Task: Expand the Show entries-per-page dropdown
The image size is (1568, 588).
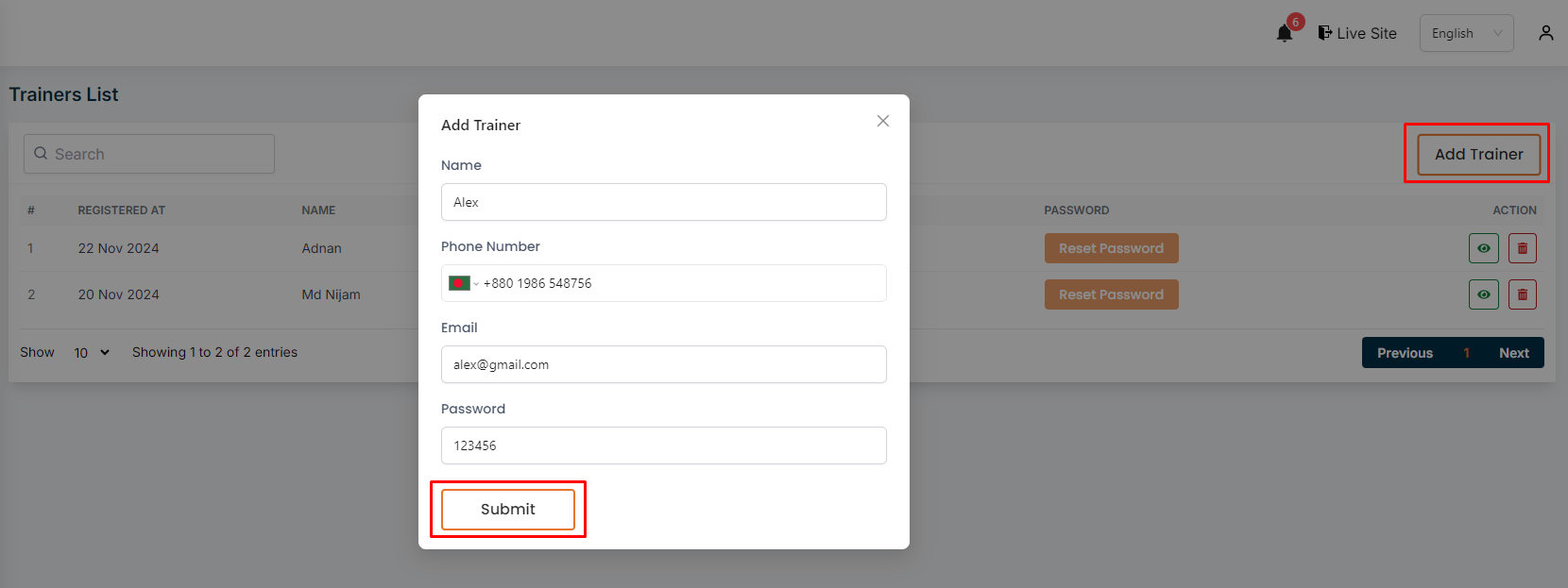Action: point(90,352)
